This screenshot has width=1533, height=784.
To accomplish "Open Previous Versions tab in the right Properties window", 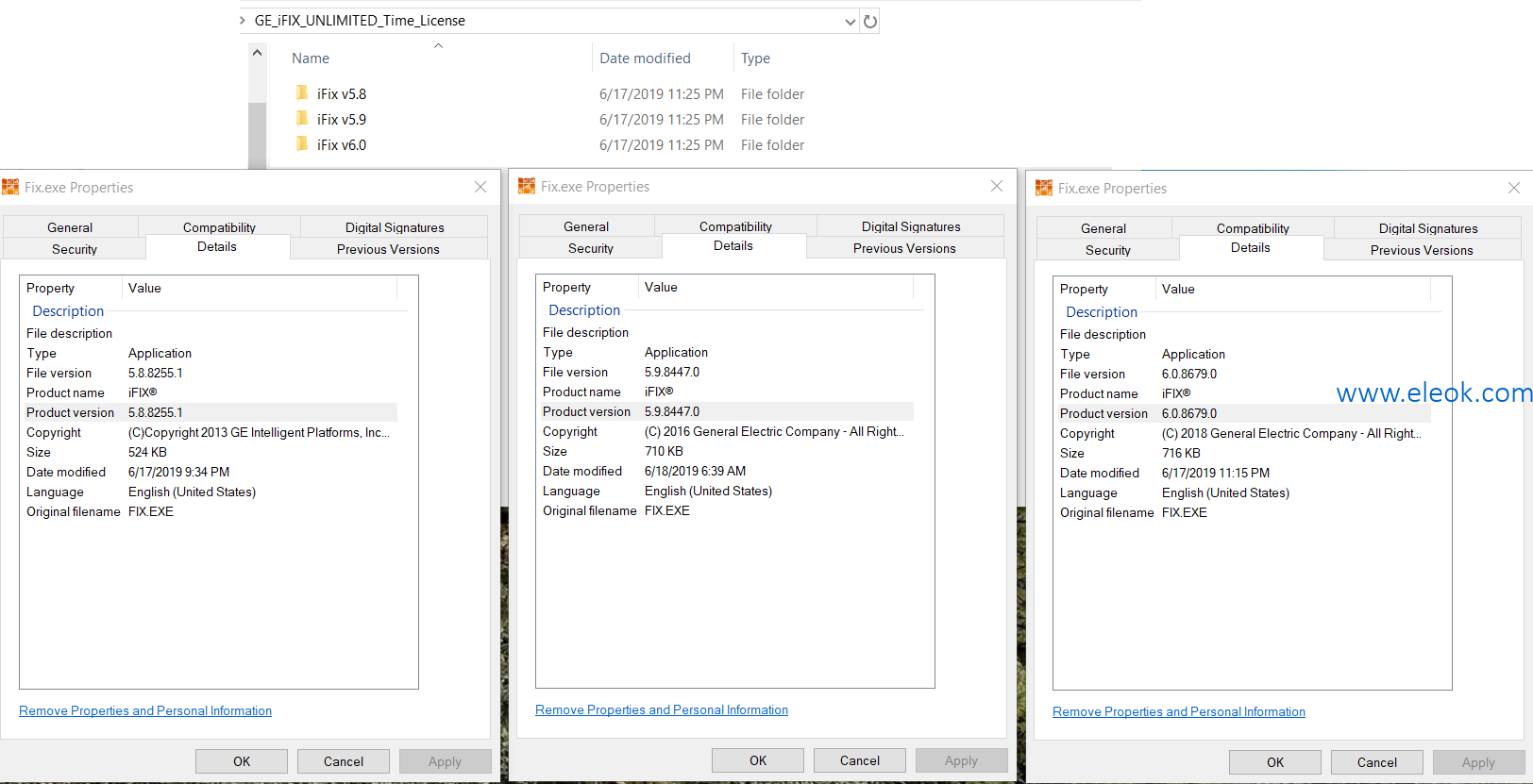I will point(1422,250).
